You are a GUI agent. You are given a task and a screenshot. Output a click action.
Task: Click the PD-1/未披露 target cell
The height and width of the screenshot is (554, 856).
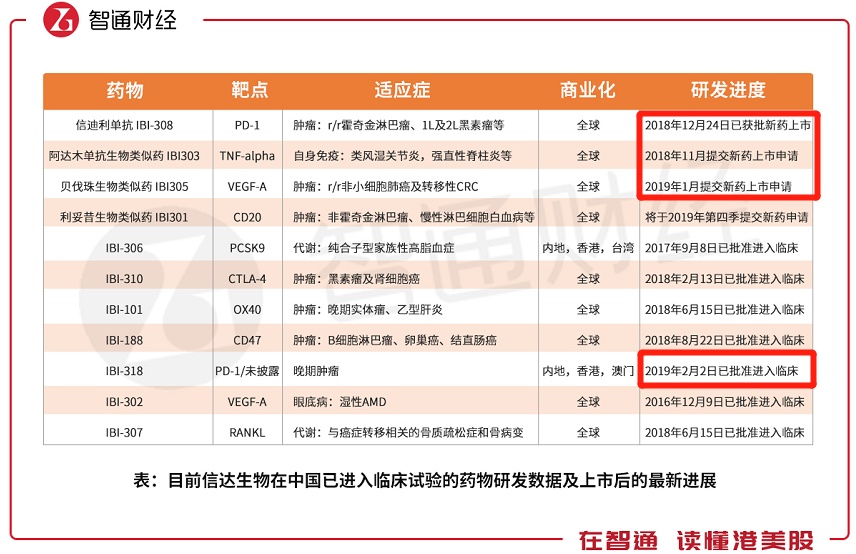(x=247, y=371)
